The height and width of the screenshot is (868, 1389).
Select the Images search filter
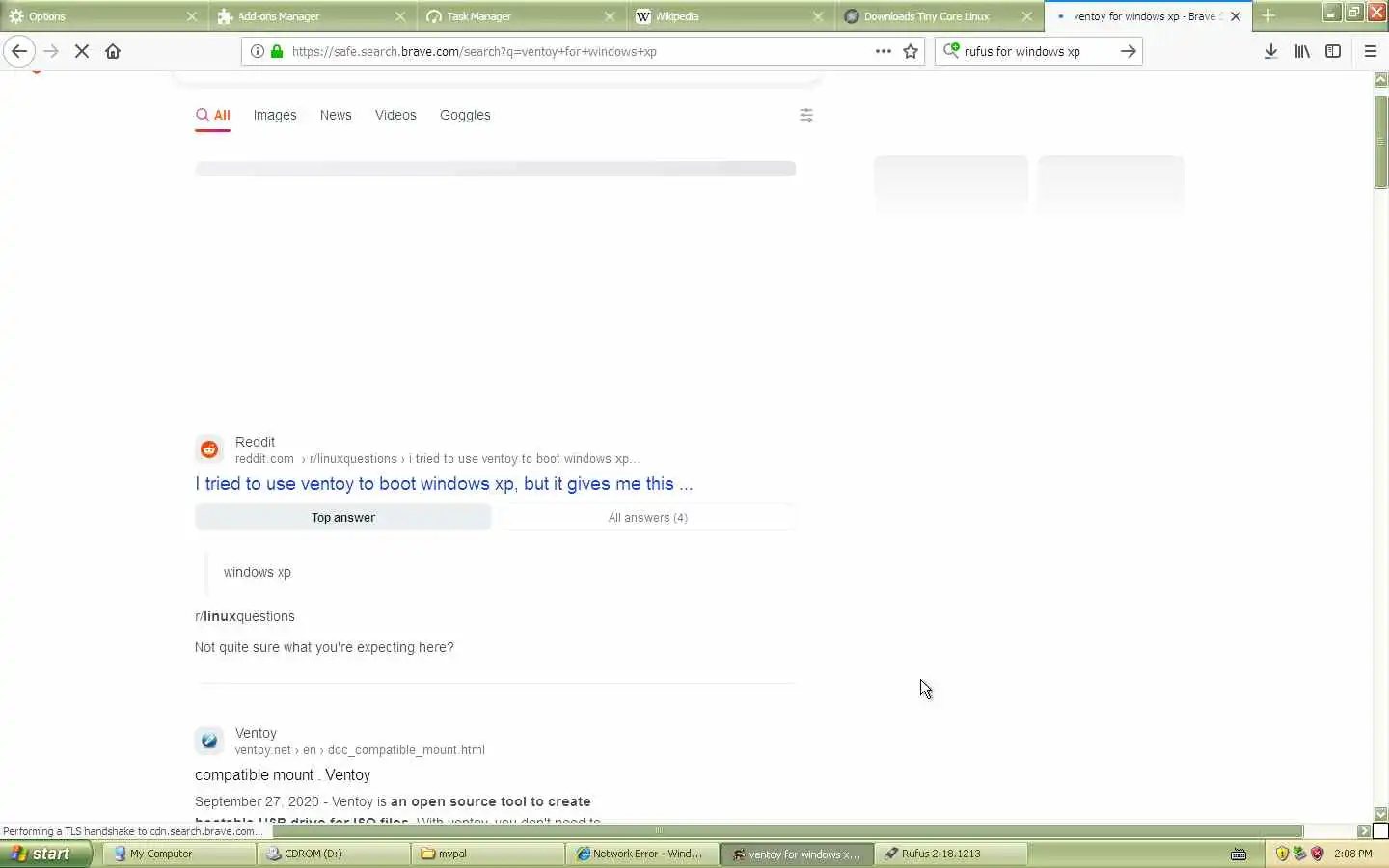tap(275, 115)
